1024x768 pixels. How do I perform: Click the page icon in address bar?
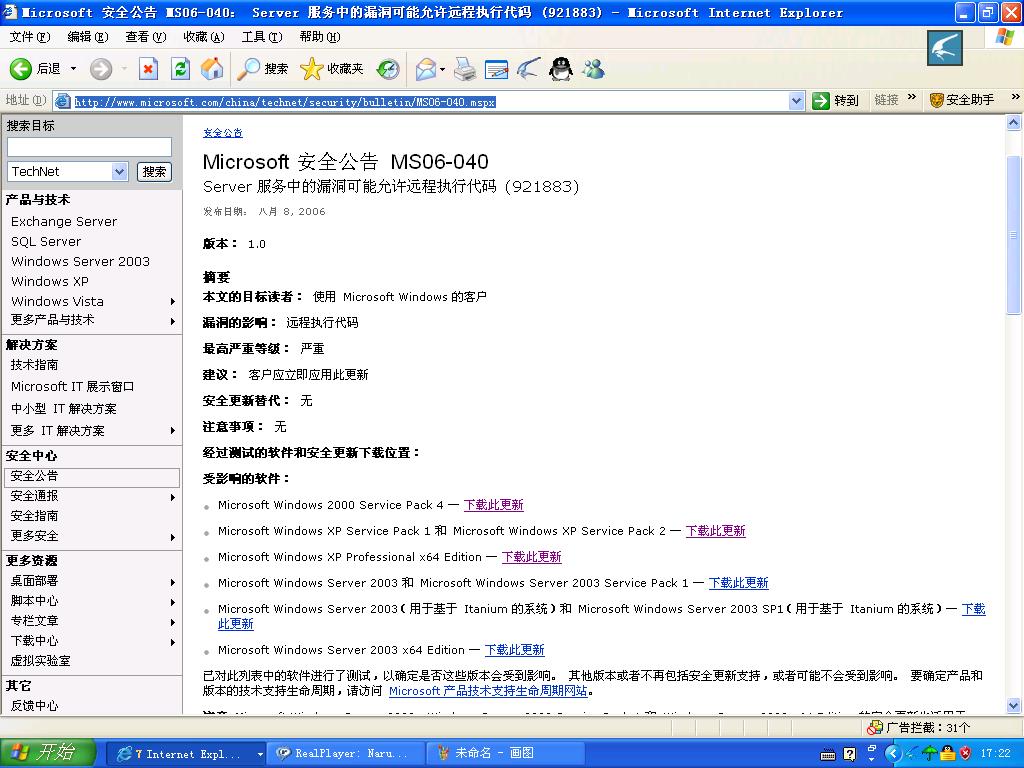point(63,101)
